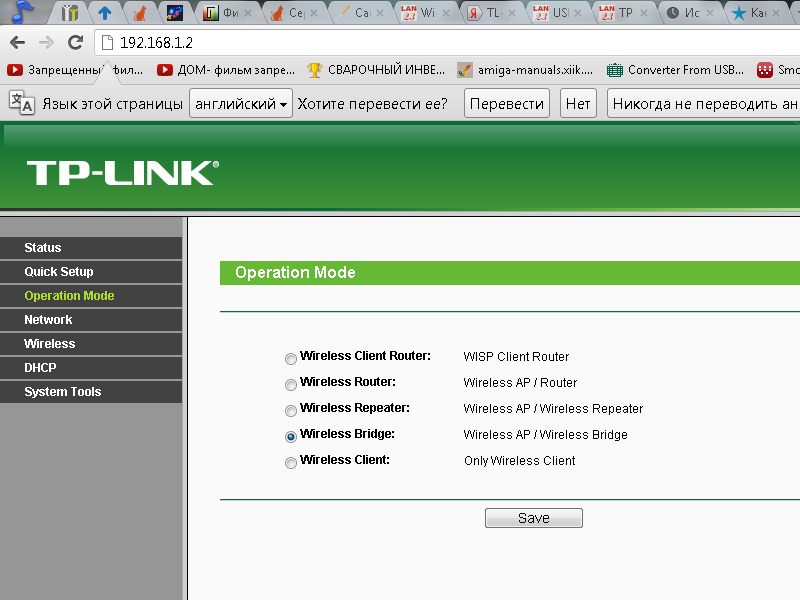
Task: Open the Network sidebar section
Action: tap(91, 319)
